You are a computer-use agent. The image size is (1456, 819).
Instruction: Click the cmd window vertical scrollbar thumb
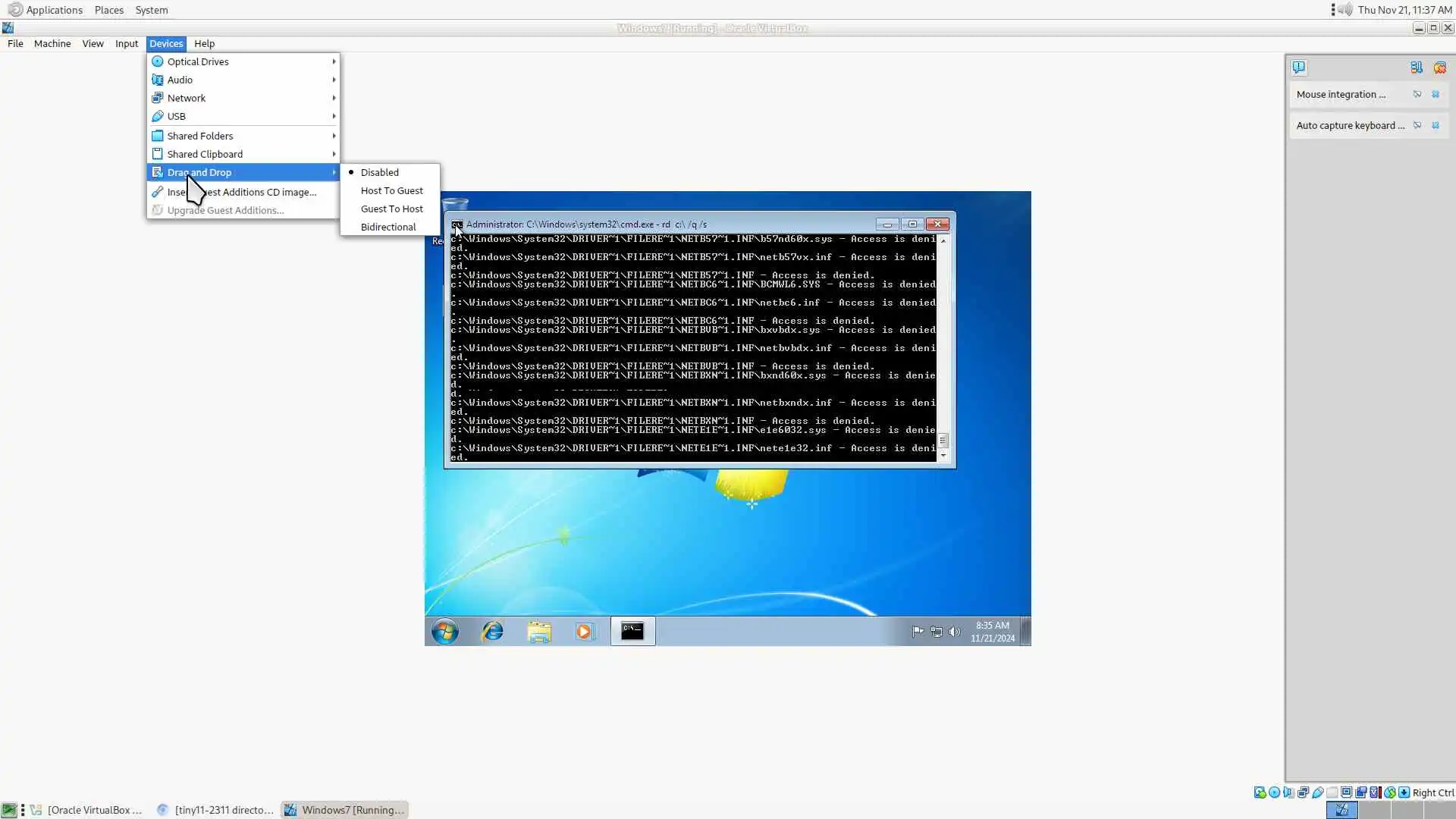click(943, 441)
